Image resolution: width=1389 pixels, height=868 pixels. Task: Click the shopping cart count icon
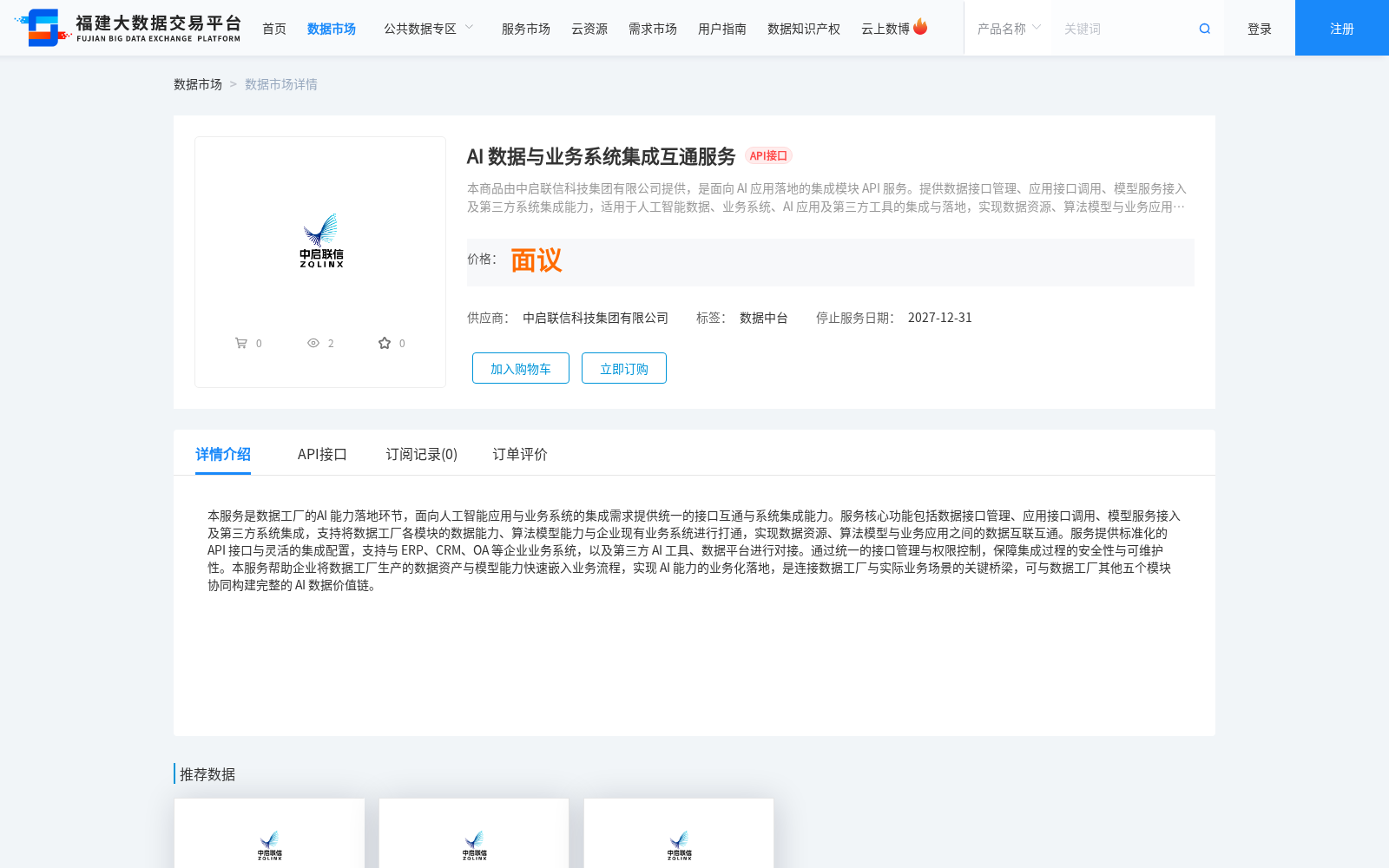tap(241, 343)
